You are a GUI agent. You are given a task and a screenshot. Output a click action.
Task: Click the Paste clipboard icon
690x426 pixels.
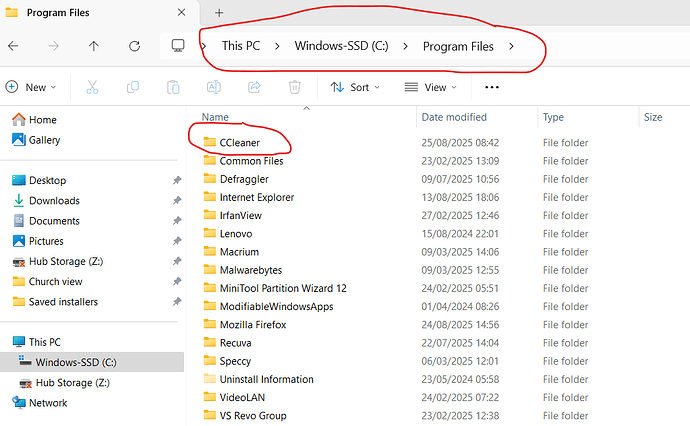(x=173, y=87)
